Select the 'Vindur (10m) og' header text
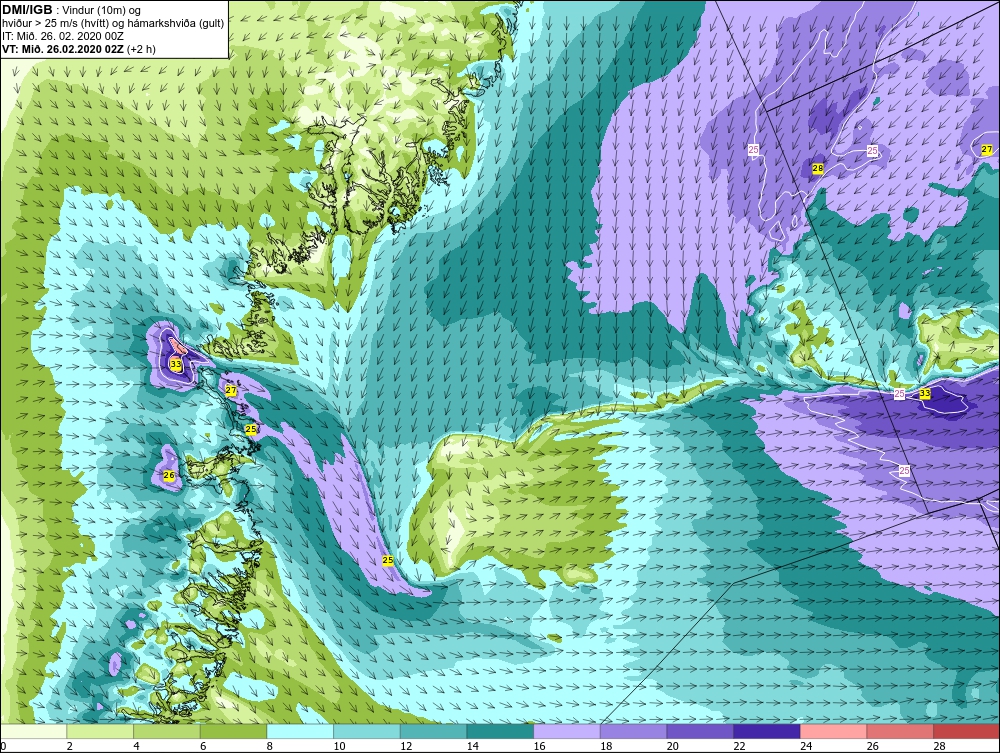 101,11
